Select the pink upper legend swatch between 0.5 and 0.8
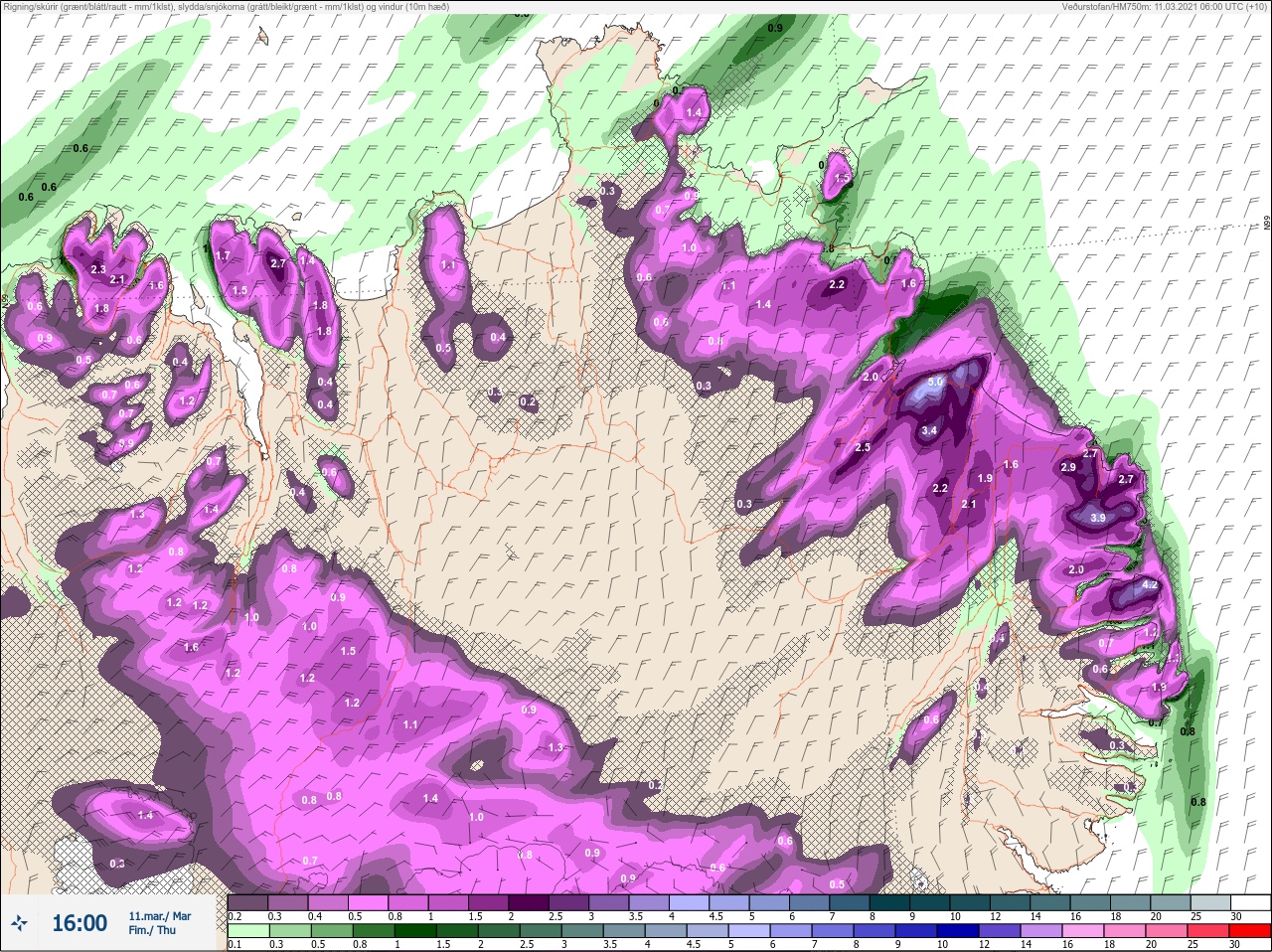1272x952 pixels. tap(368, 902)
